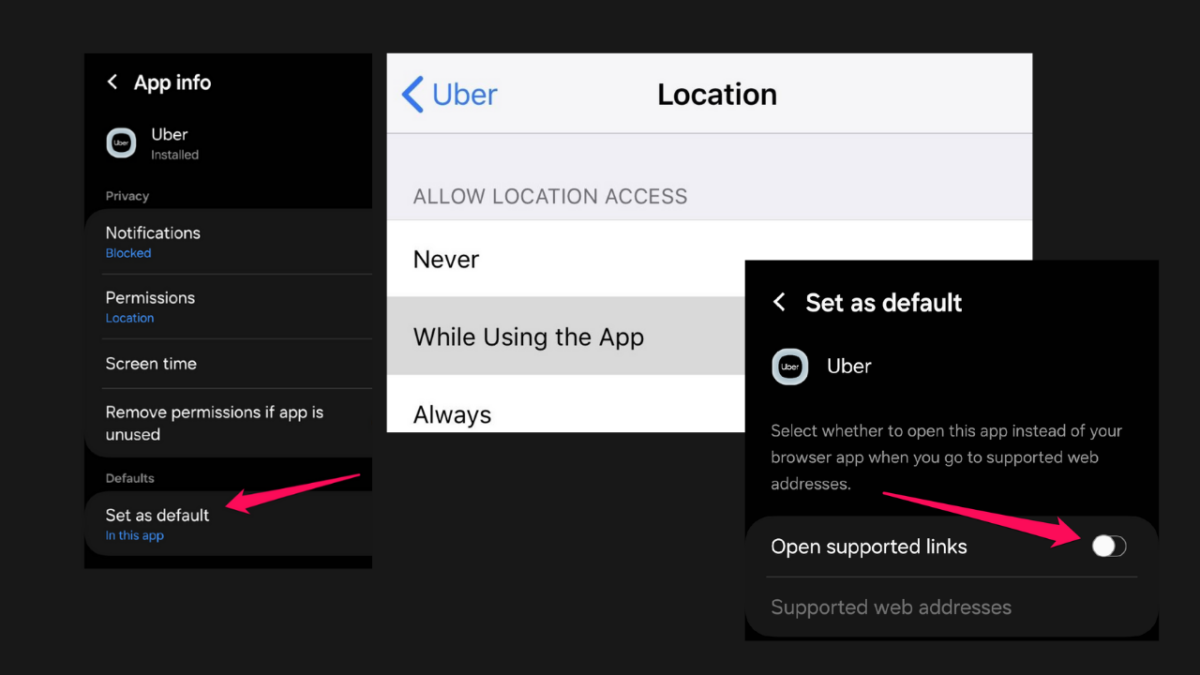The width and height of the screenshot is (1200, 675).
Task: Select the Never location access option
Action: point(446,258)
